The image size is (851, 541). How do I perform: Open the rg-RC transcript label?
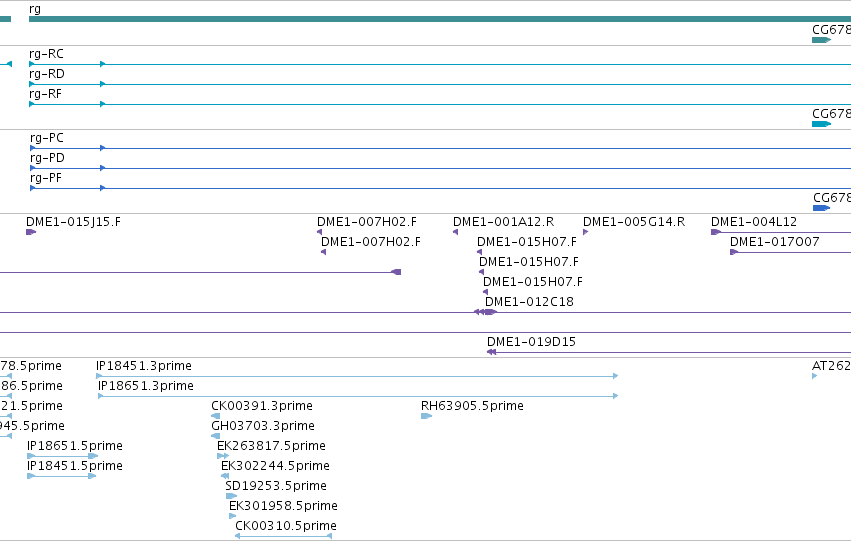(46, 54)
